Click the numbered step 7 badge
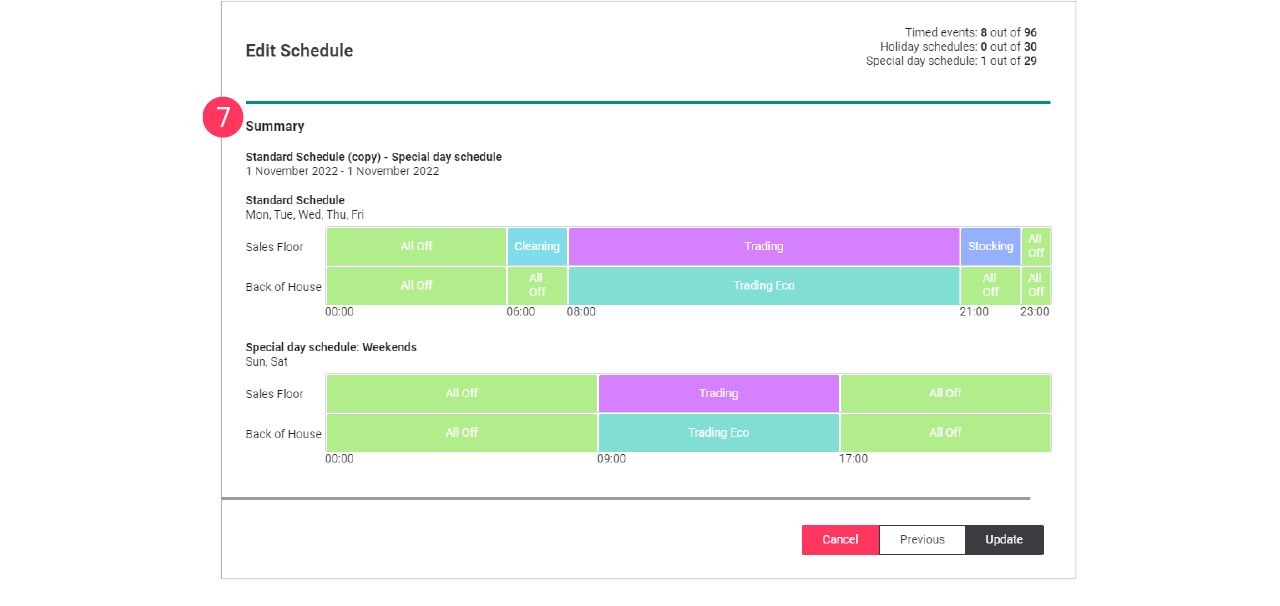Viewport: 1280px width, 606px height. click(222, 116)
